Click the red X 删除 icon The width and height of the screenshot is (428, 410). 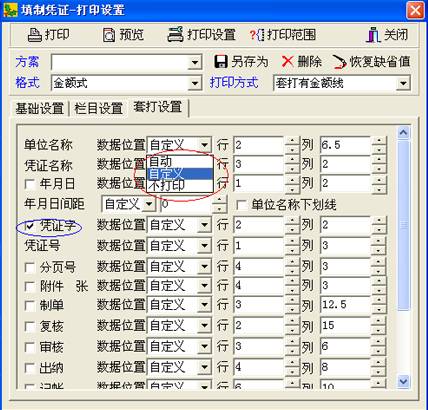287,62
